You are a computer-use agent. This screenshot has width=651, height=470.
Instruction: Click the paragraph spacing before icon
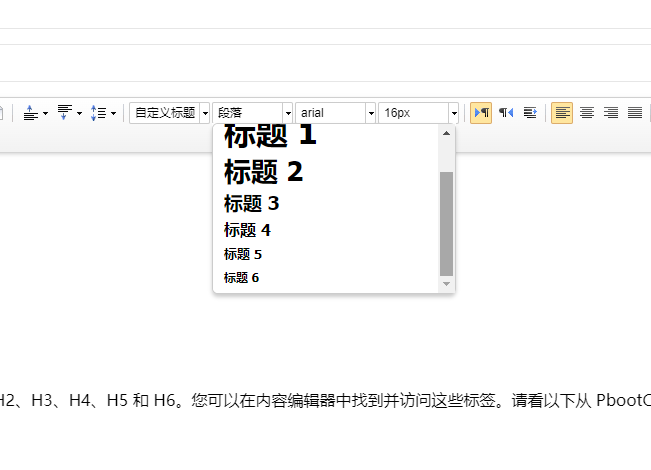click(x=30, y=113)
